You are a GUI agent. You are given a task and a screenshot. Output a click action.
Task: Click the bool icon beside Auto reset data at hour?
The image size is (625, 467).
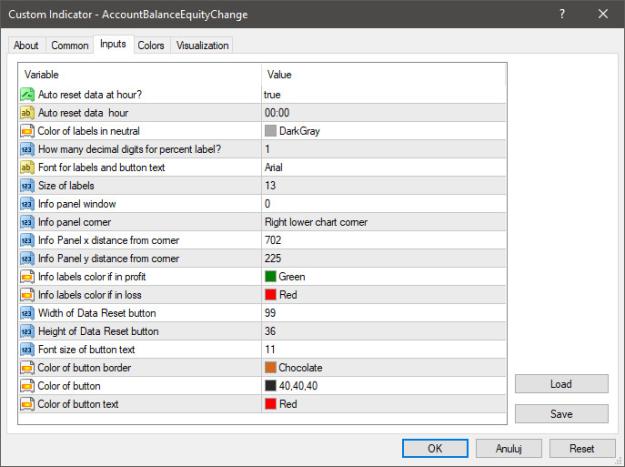pyautogui.click(x=27, y=94)
